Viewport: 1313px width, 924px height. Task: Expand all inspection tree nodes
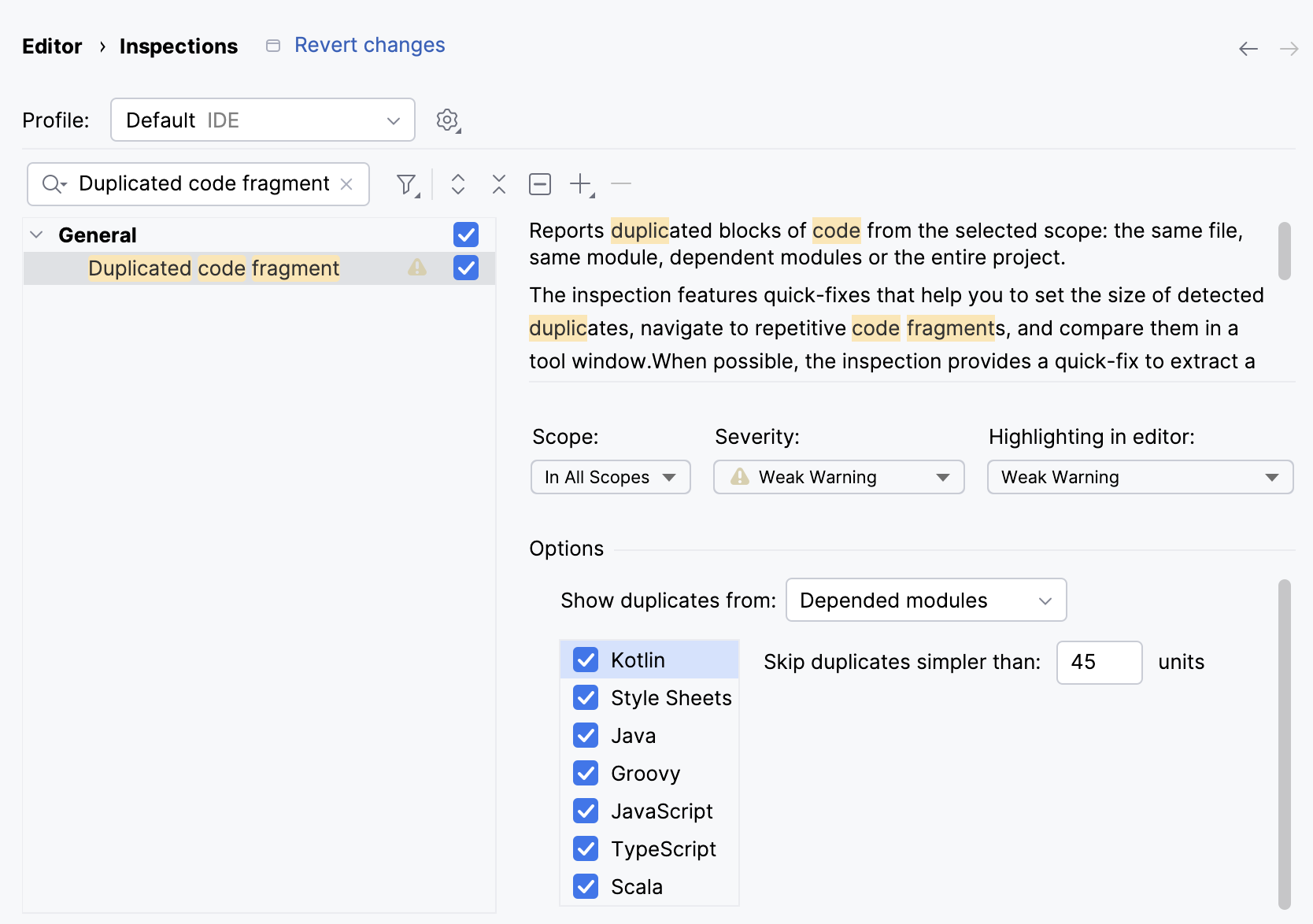click(457, 183)
